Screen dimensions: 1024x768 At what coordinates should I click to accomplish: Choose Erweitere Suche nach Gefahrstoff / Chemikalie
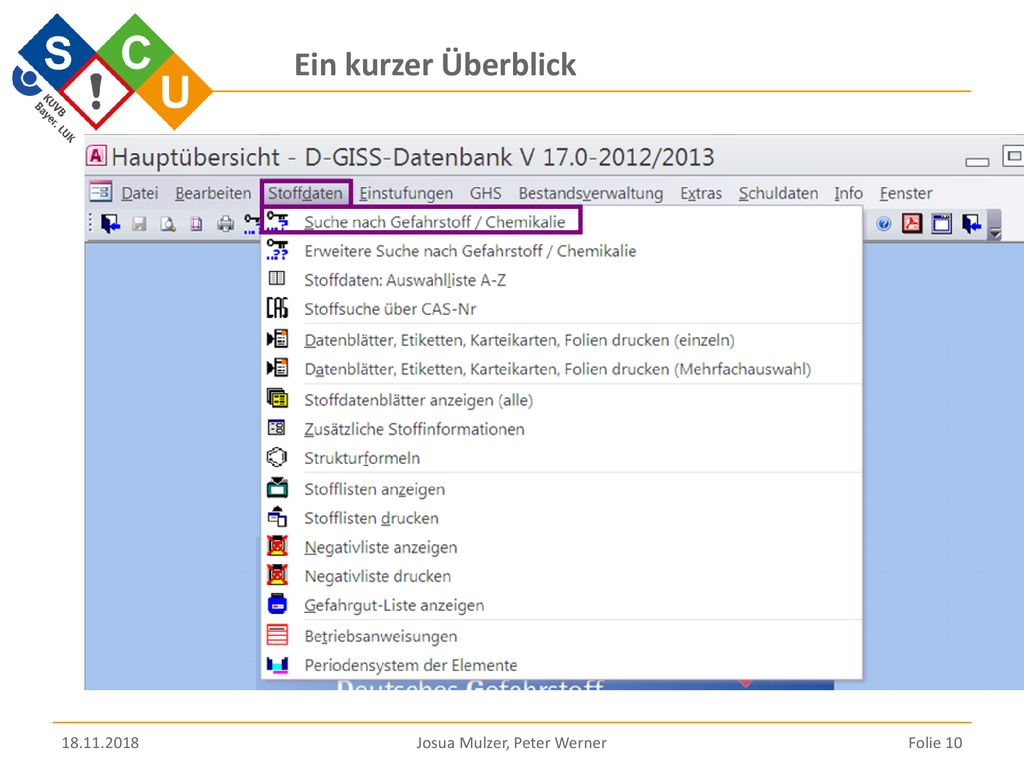tap(562, 251)
